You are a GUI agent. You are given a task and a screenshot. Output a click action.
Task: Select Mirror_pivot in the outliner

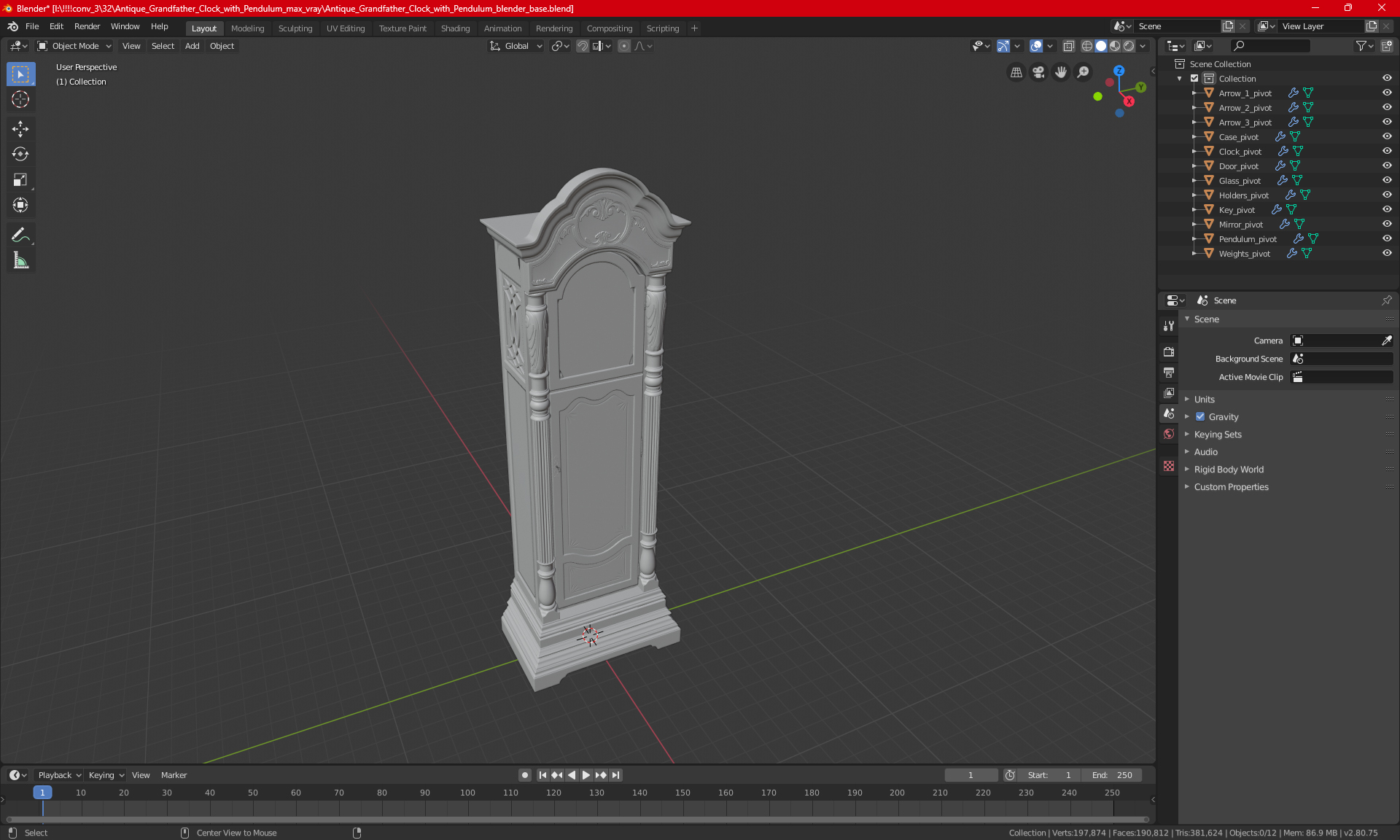(1240, 225)
